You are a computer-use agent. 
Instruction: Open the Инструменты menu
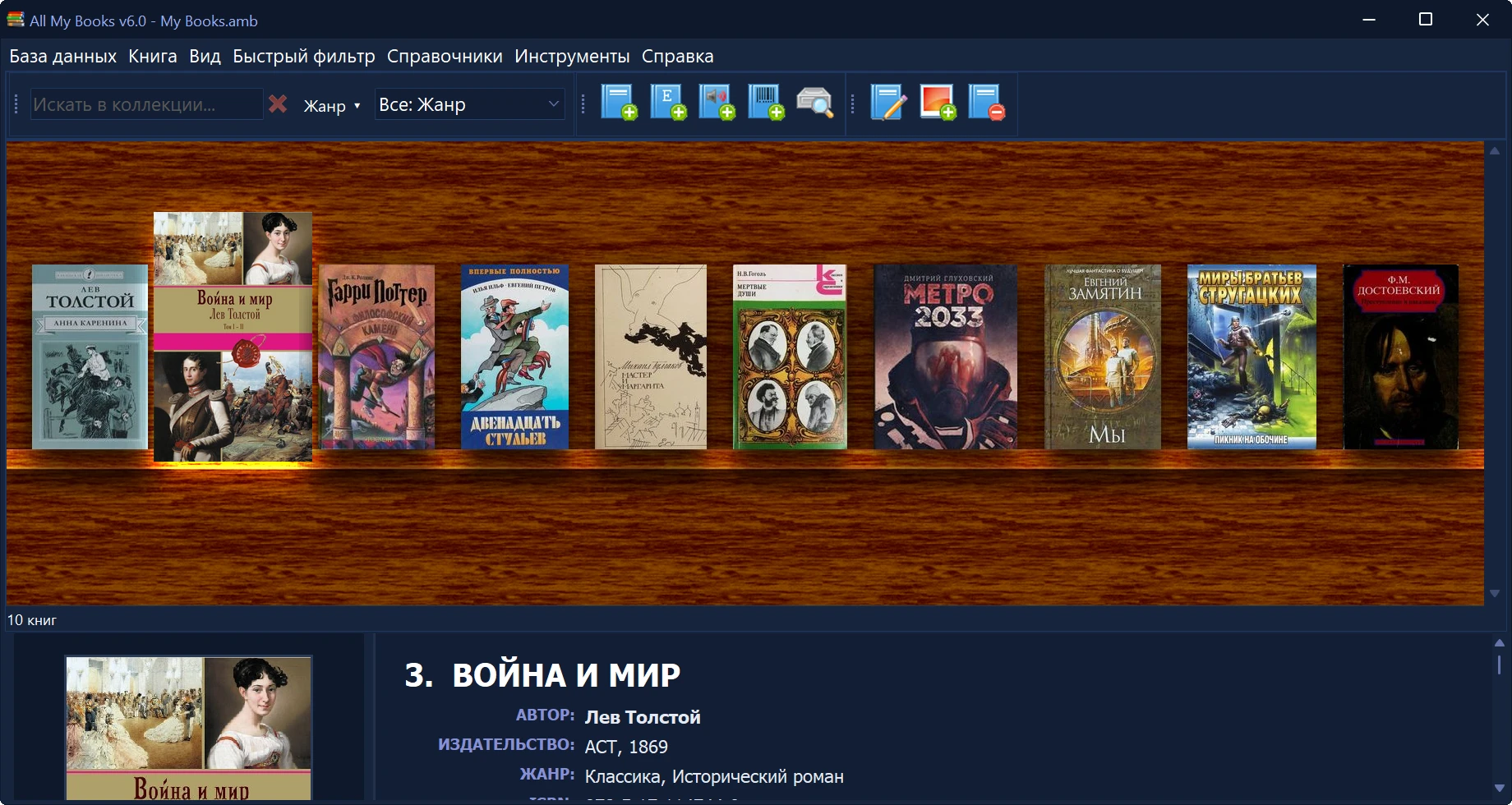coord(572,56)
